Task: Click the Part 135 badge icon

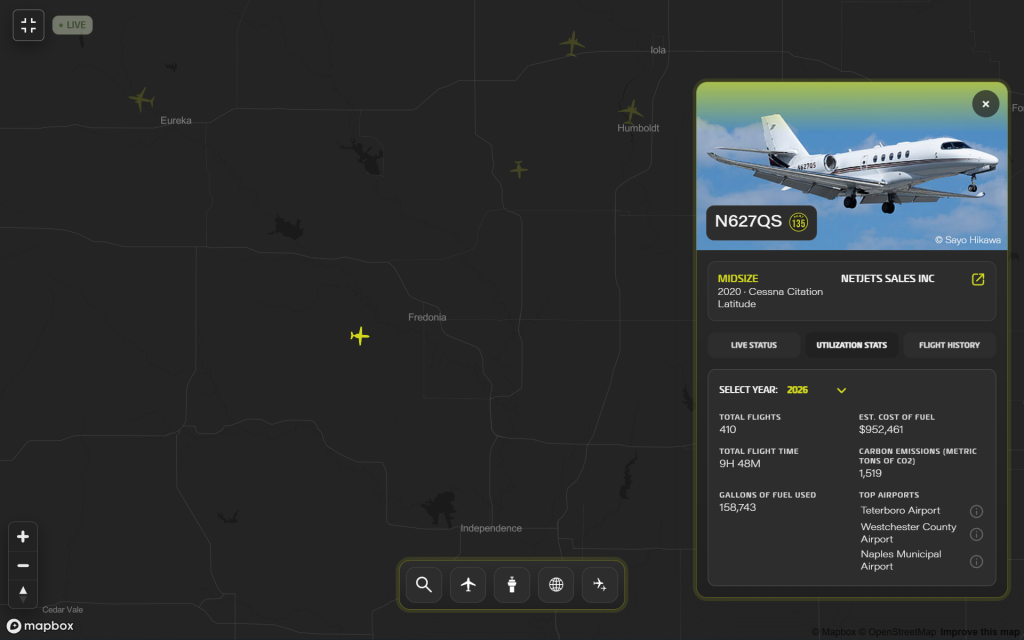Action: pos(798,223)
